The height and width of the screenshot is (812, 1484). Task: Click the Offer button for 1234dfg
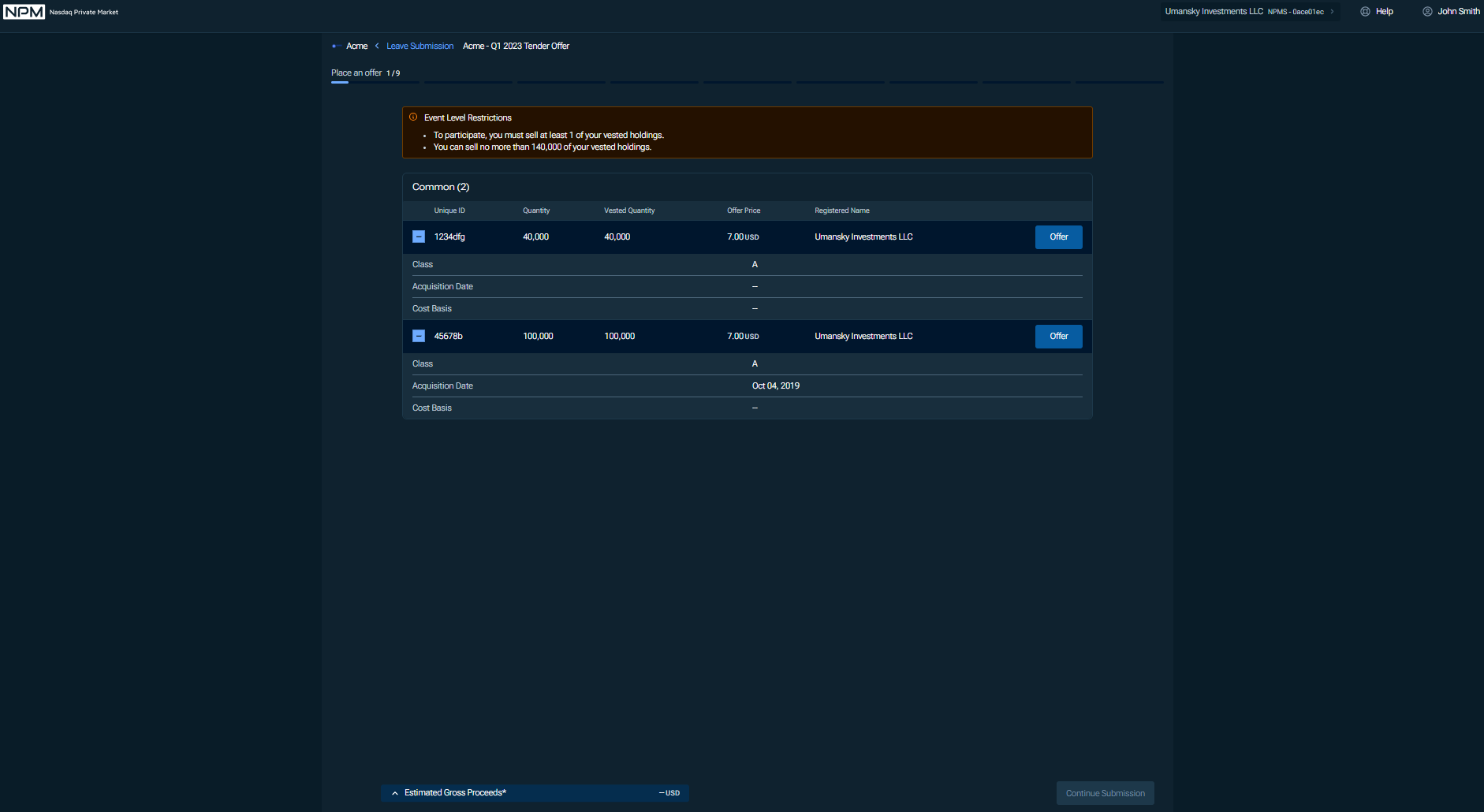(x=1058, y=237)
